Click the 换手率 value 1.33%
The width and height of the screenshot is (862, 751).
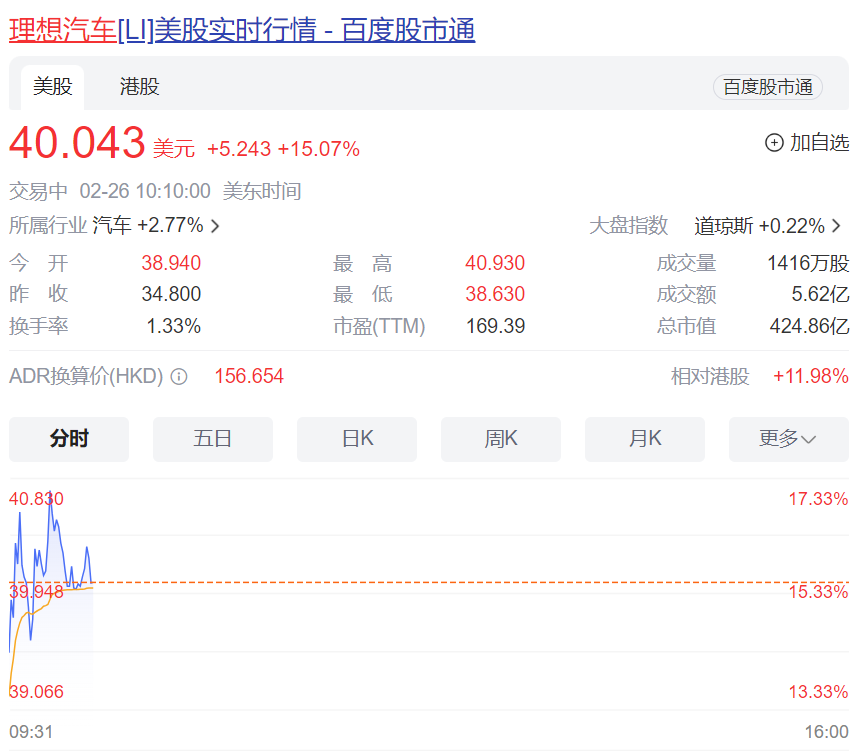(x=174, y=326)
